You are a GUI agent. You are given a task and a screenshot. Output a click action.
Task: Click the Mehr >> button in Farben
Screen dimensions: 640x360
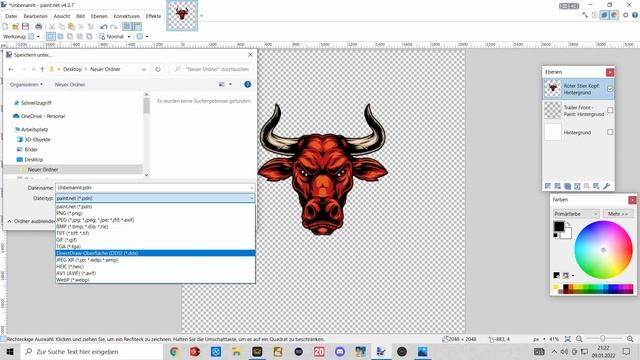618,214
